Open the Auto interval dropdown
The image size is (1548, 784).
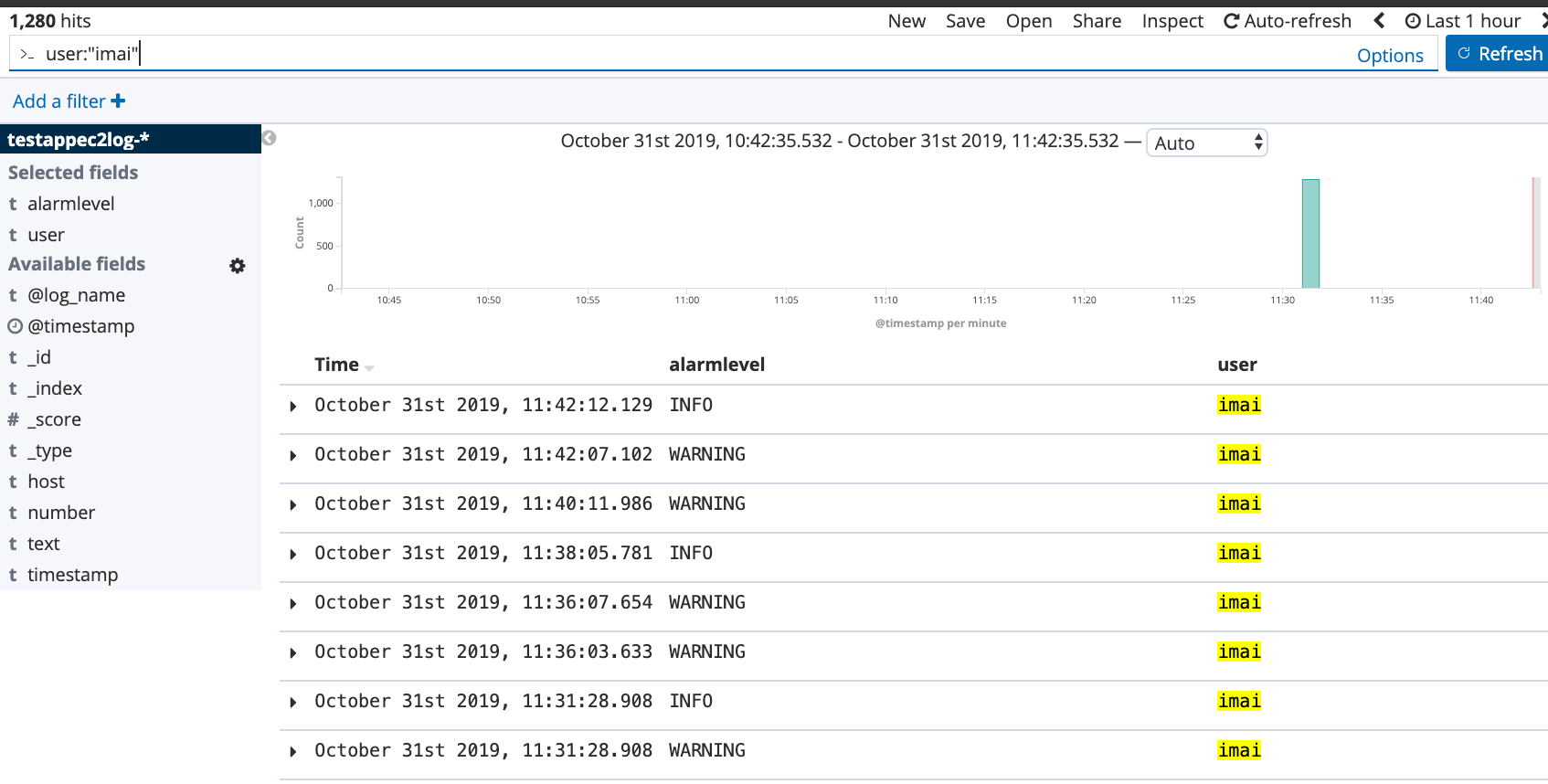tap(1206, 143)
